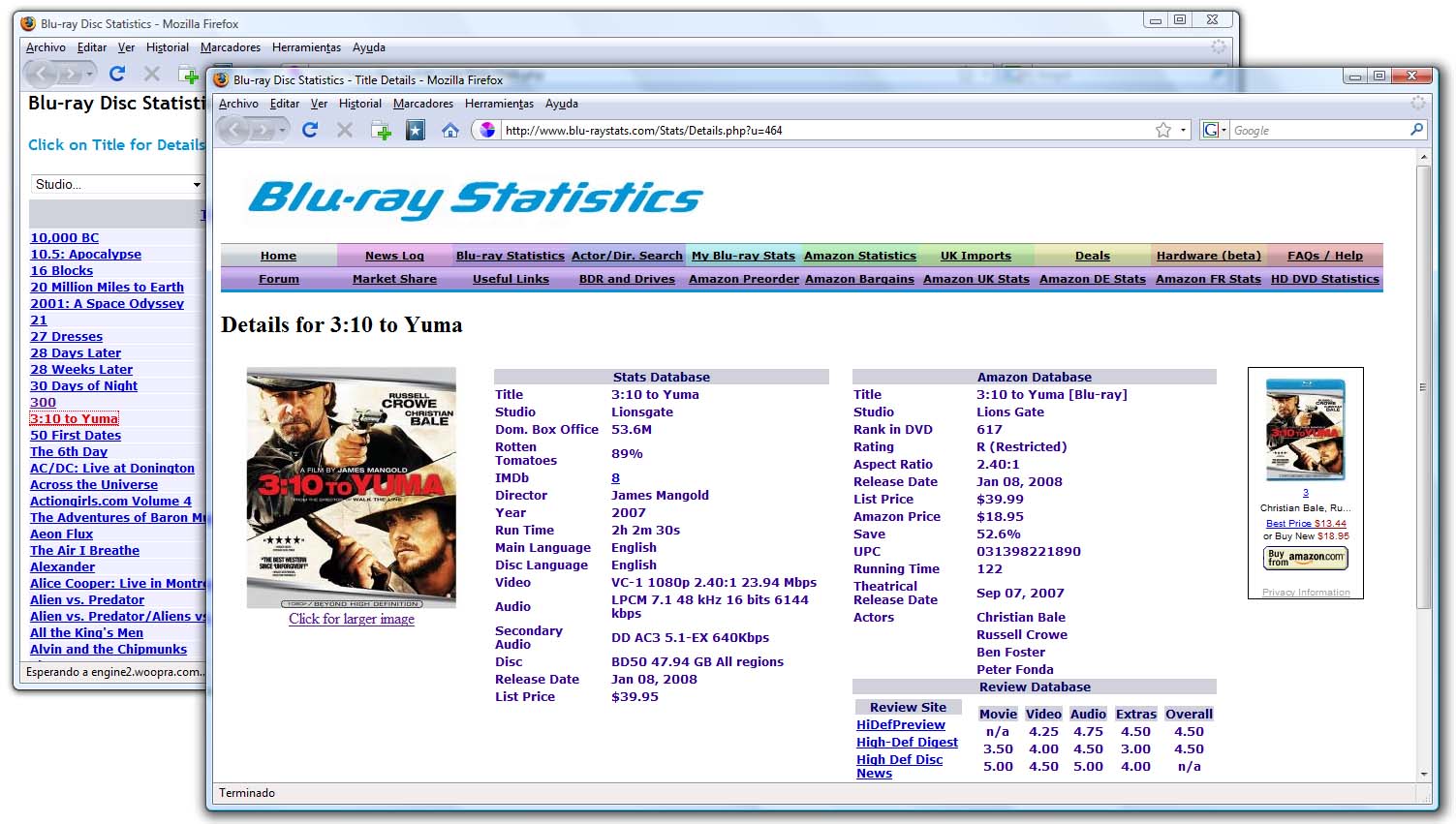Open 28 Weeks Later in the back window list
Viewport: 1456px width, 824px height.
[81, 369]
